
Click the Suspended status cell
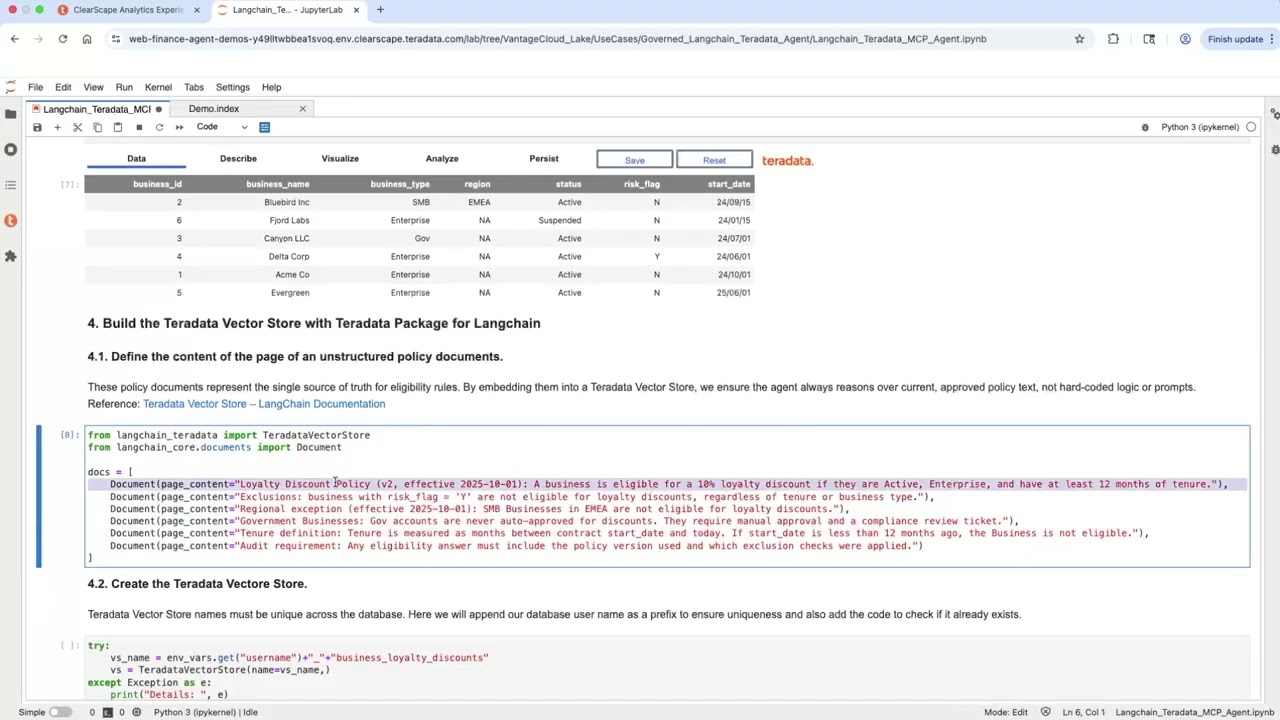tap(560, 220)
